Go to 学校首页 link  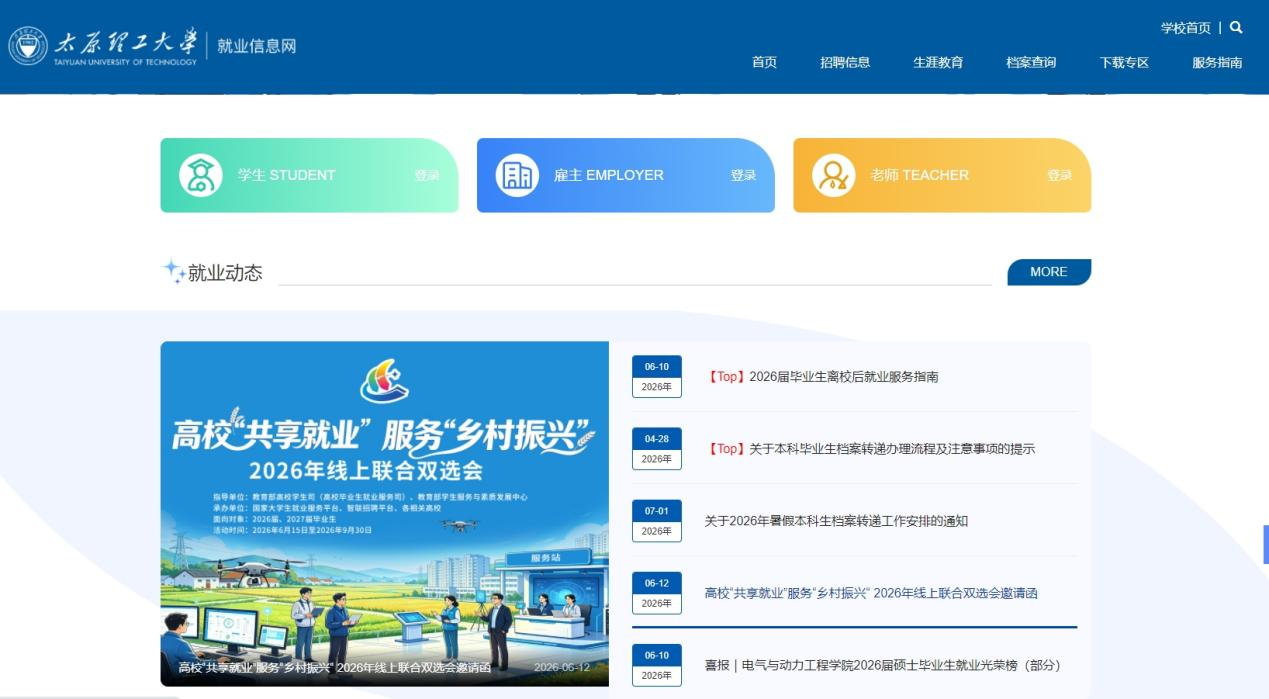(1185, 28)
